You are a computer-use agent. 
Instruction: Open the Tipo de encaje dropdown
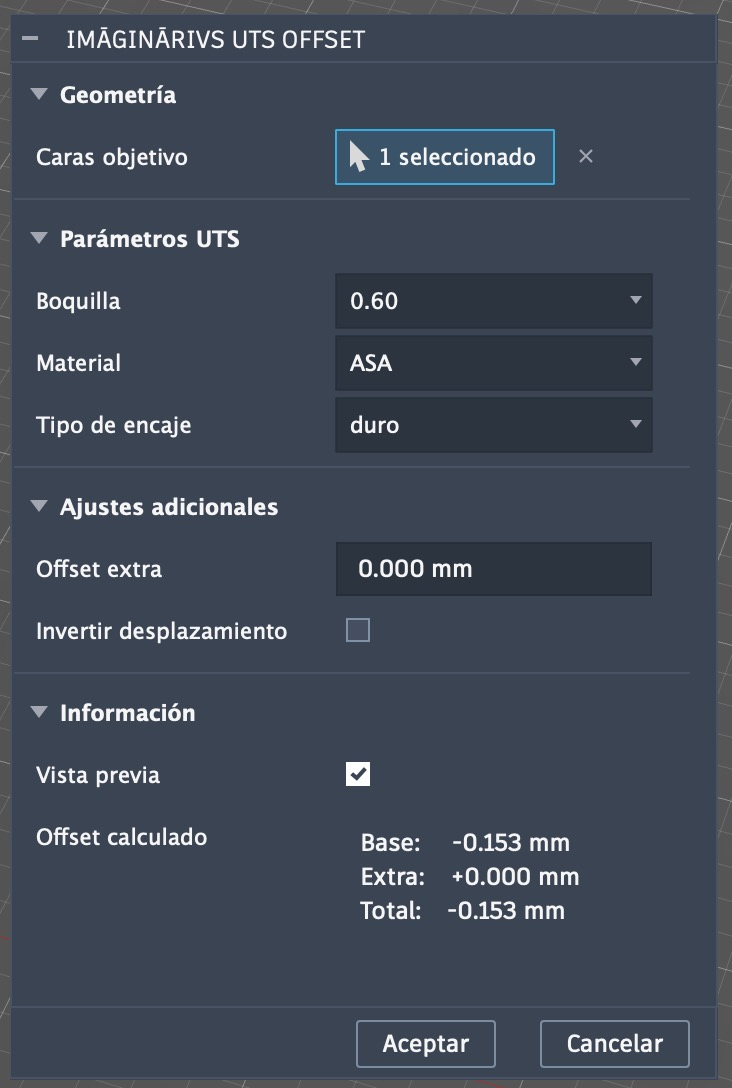tap(494, 425)
